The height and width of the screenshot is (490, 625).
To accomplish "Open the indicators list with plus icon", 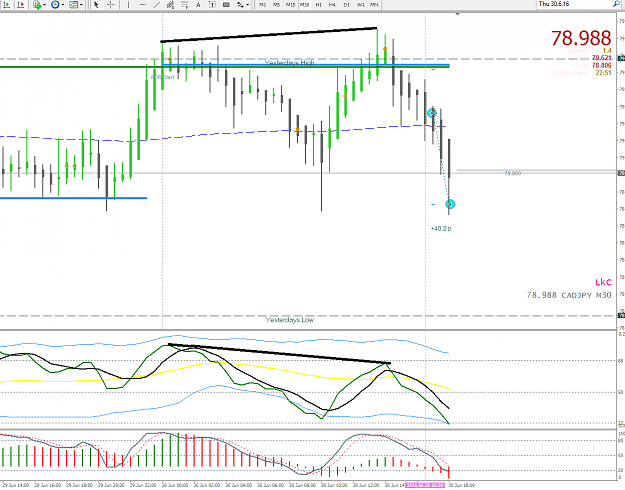I will tap(37, 4).
